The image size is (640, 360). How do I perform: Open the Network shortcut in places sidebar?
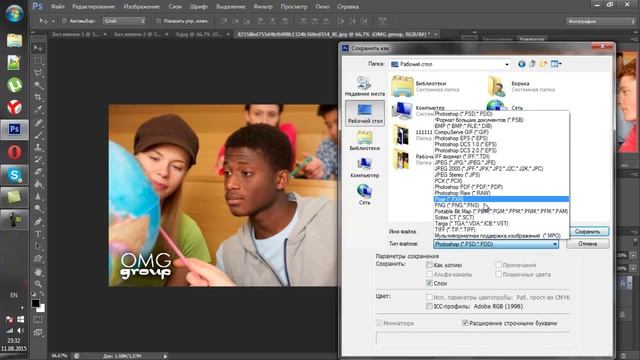(x=364, y=195)
